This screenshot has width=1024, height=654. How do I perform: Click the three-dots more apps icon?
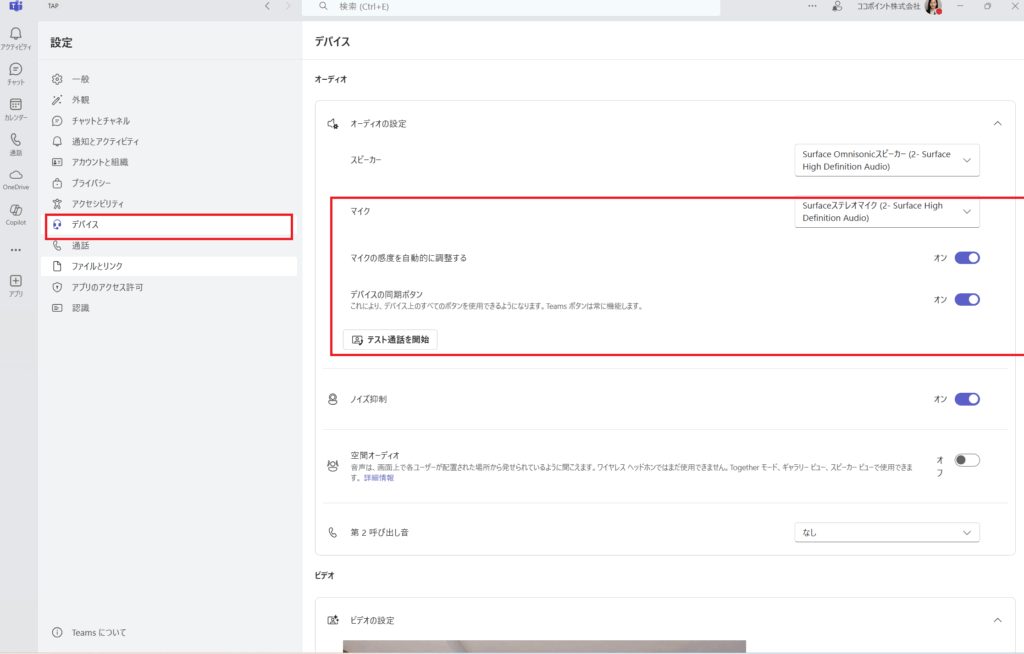15,250
